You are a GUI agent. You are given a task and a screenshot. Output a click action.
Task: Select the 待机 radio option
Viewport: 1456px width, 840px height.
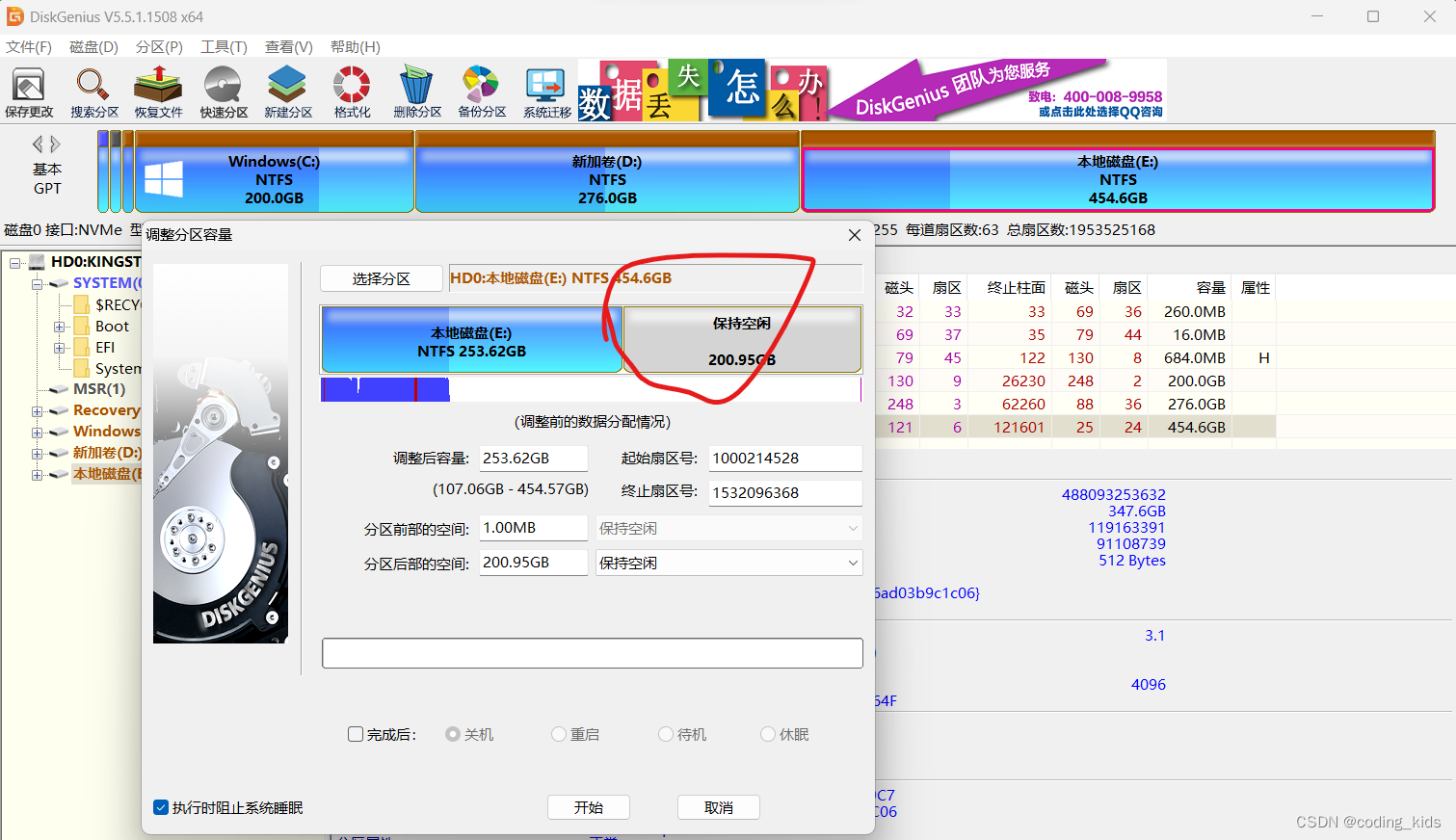[x=666, y=734]
